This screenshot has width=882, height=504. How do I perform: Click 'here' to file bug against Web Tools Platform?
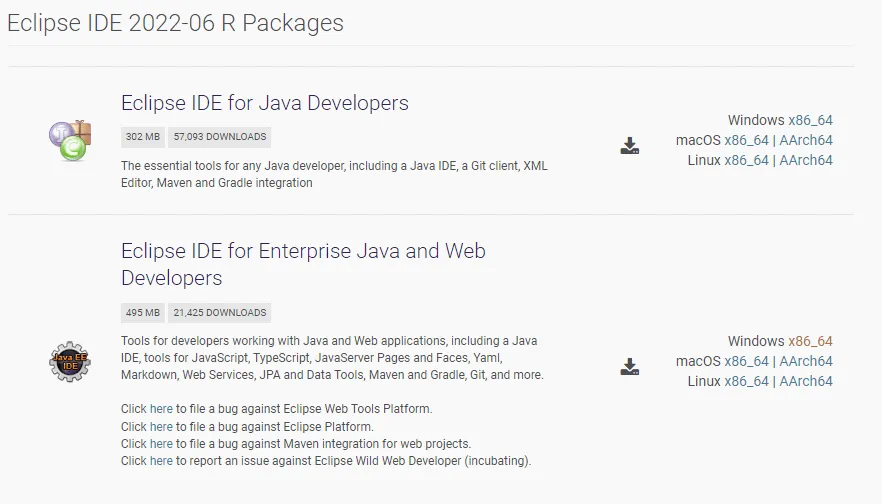tap(161, 409)
